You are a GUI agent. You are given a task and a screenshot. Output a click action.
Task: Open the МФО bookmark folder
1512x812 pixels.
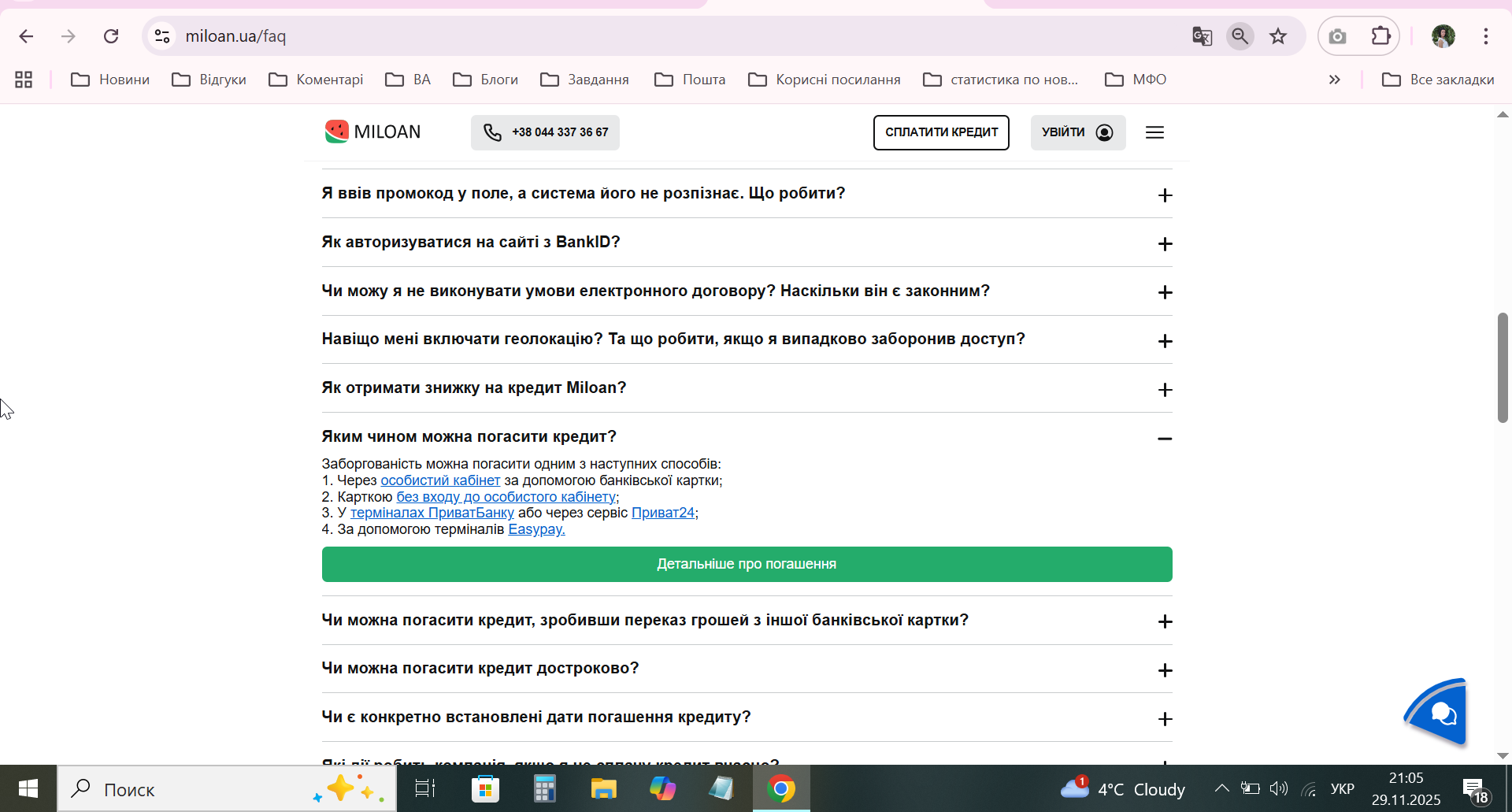1136,80
